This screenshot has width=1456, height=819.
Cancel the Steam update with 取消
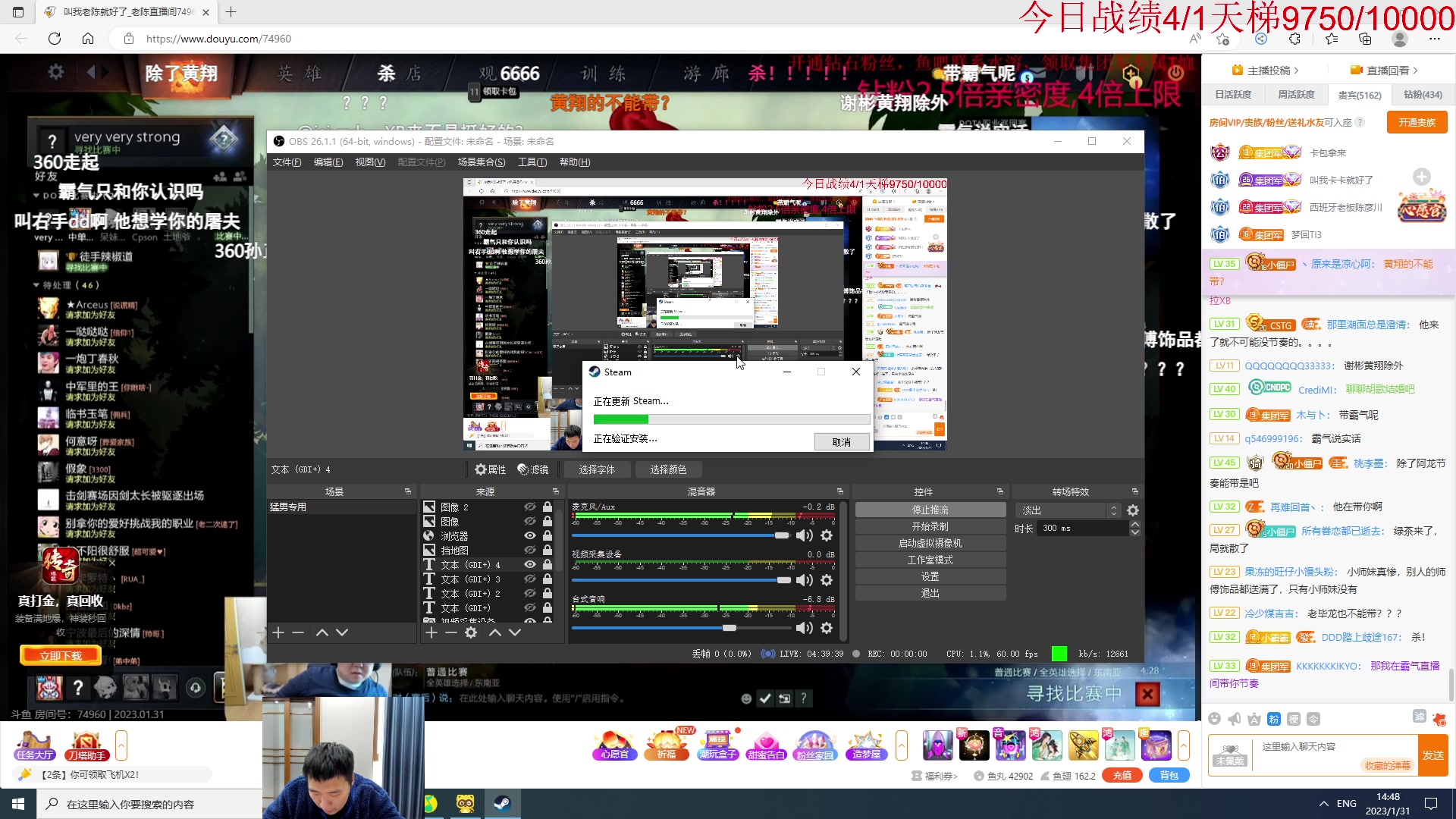[841, 442]
